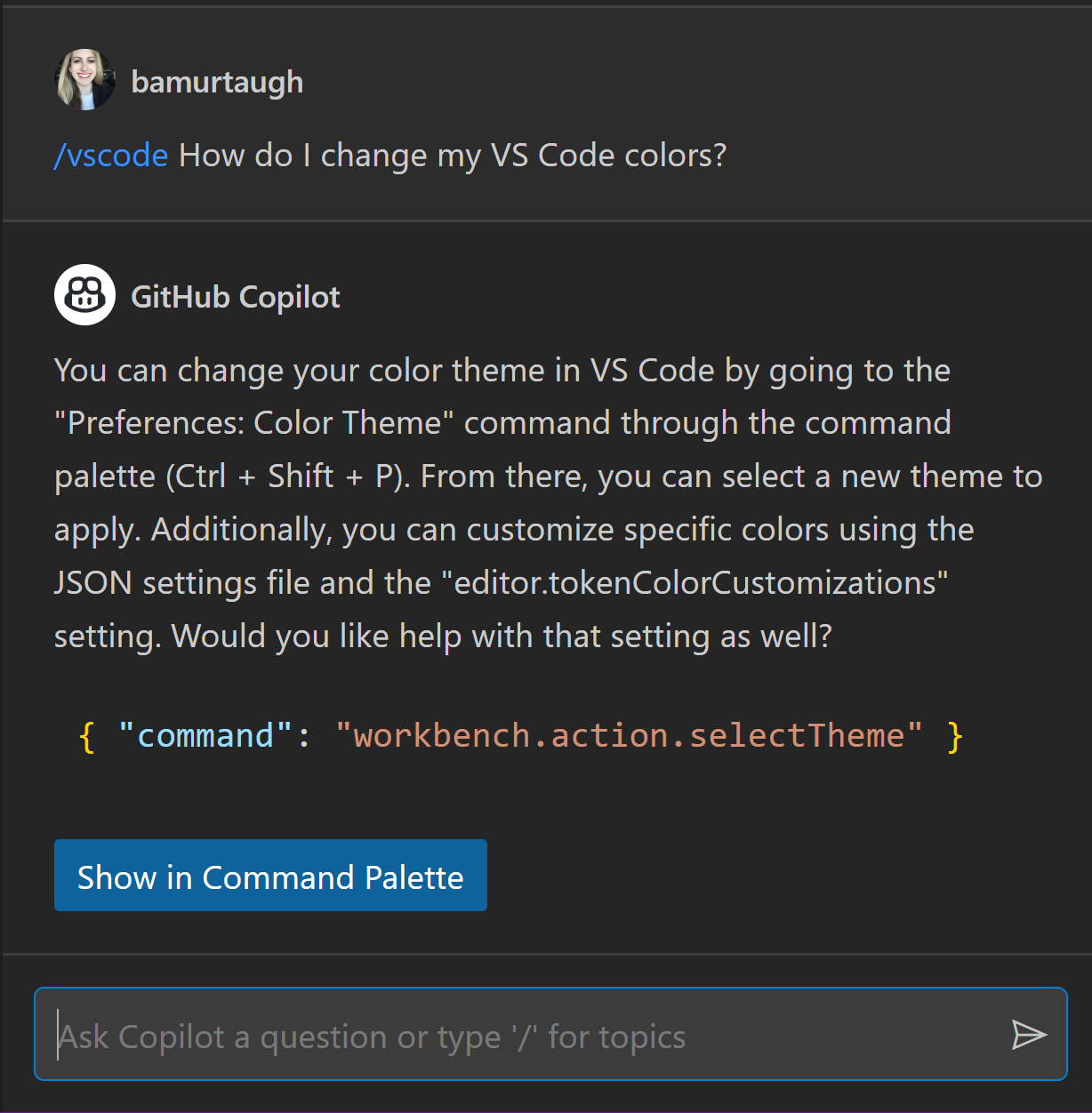Click the text cursor inside the chat input
Image resolution: width=1092 pixels, height=1113 pixels.
[x=57, y=1034]
